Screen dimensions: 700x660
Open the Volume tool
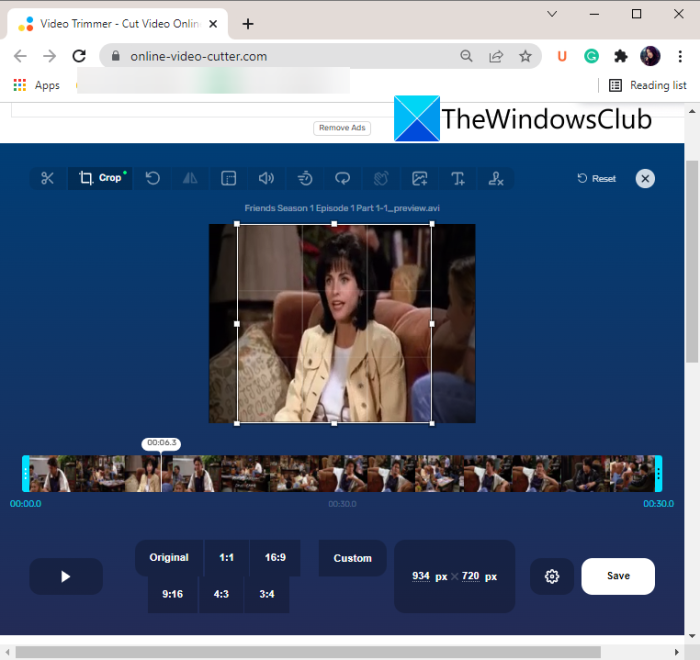click(x=267, y=178)
